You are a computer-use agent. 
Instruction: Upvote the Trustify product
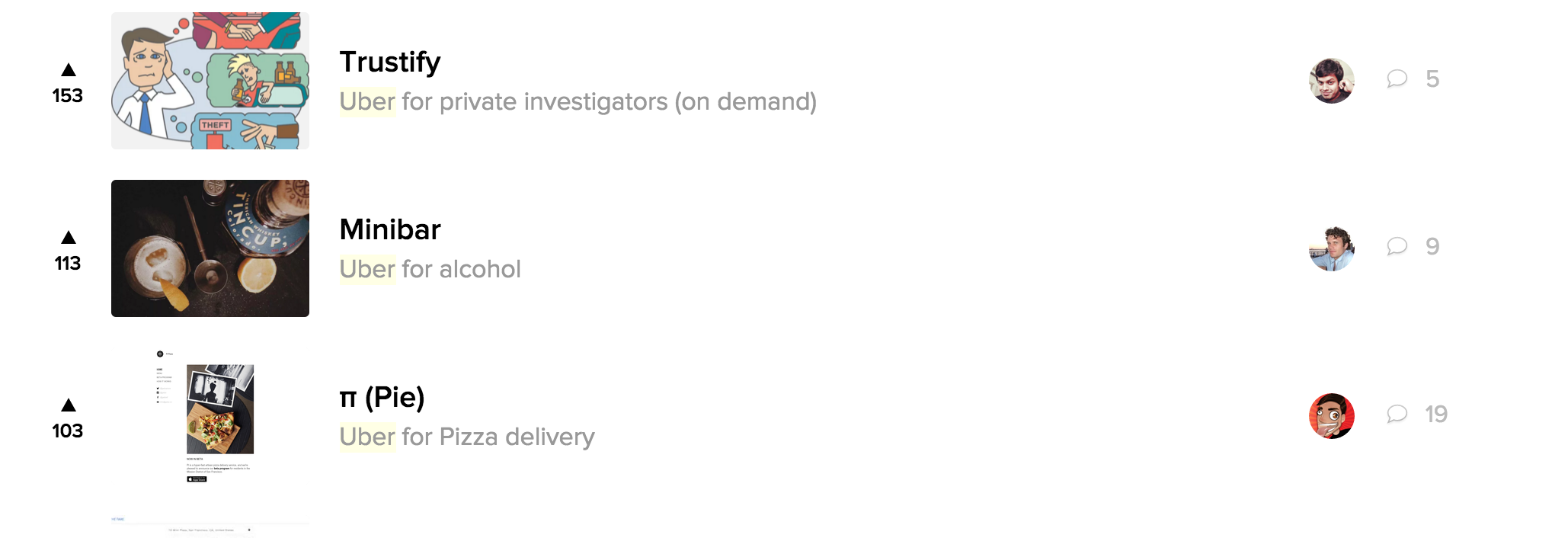(x=68, y=70)
